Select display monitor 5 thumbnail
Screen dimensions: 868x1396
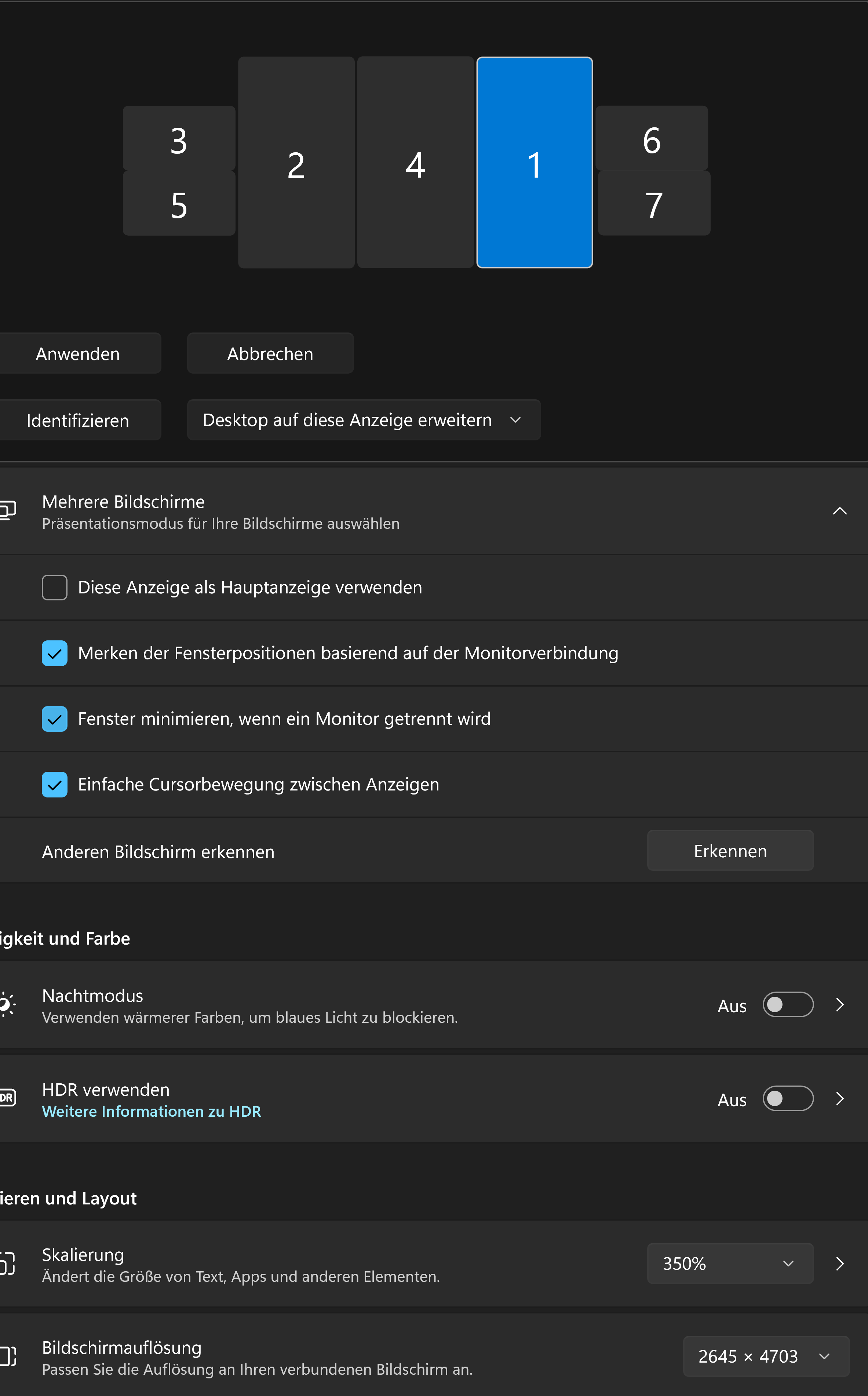179,204
